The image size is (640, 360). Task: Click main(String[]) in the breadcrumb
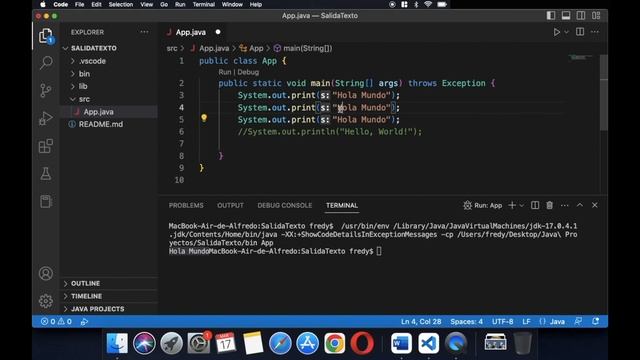pyautogui.click(x=303, y=48)
